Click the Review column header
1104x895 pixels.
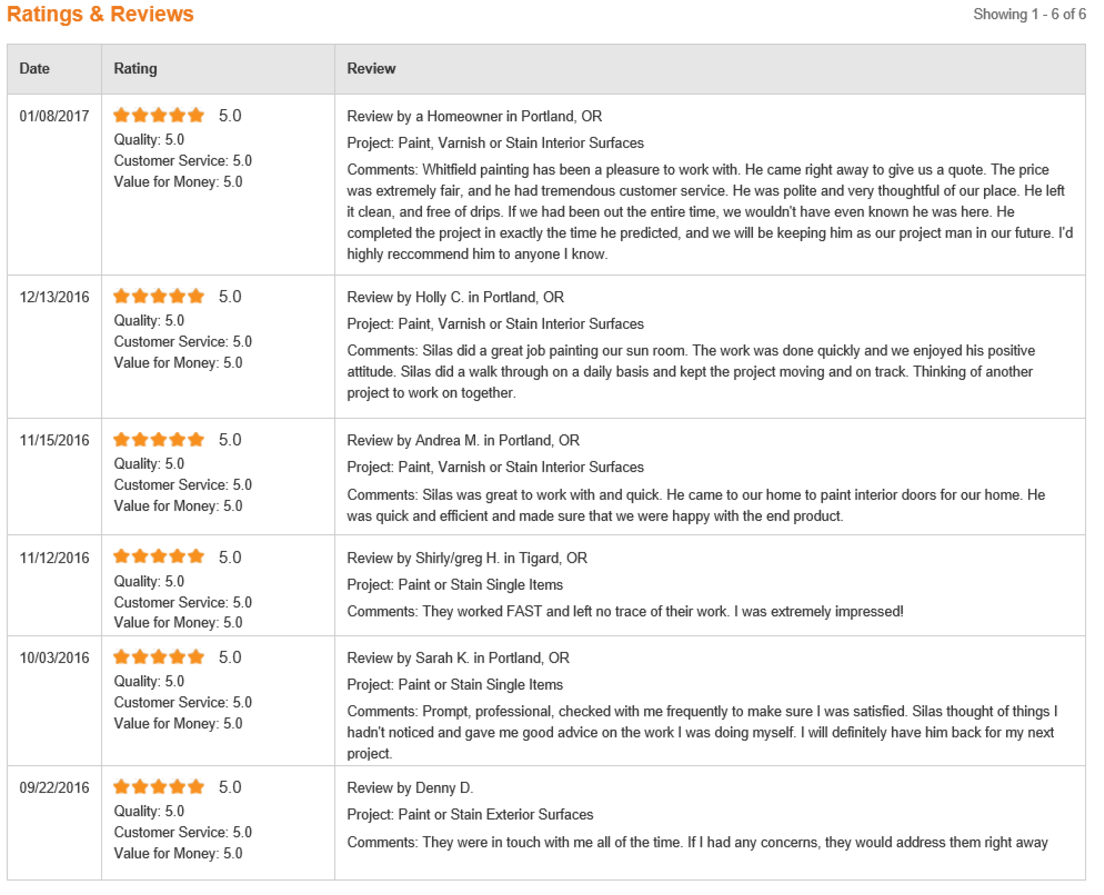[371, 68]
